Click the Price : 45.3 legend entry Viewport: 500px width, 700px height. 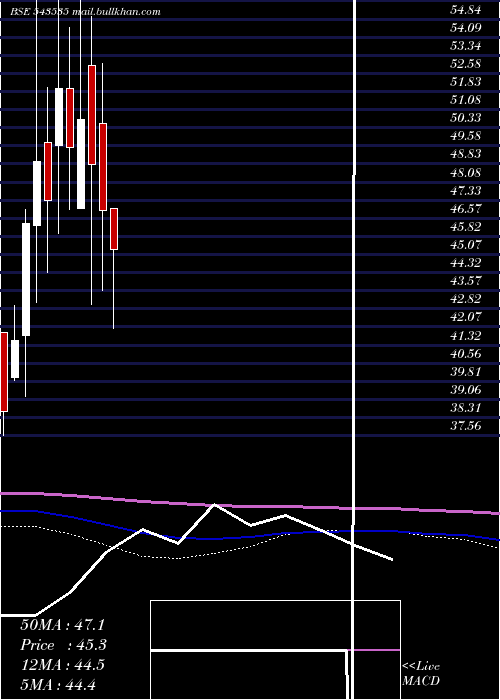(x=63, y=645)
